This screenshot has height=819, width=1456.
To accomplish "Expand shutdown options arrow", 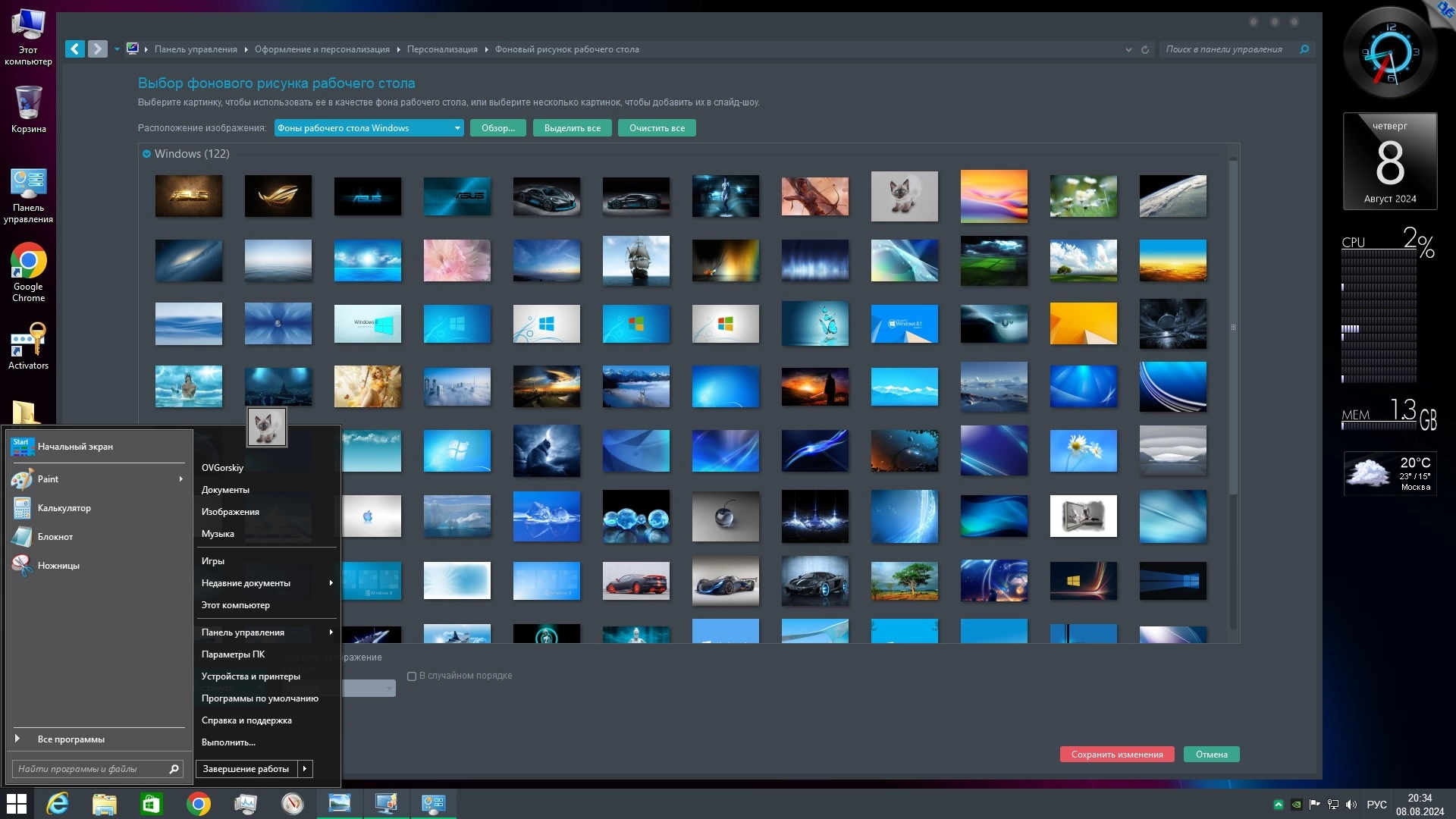I will coord(305,769).
